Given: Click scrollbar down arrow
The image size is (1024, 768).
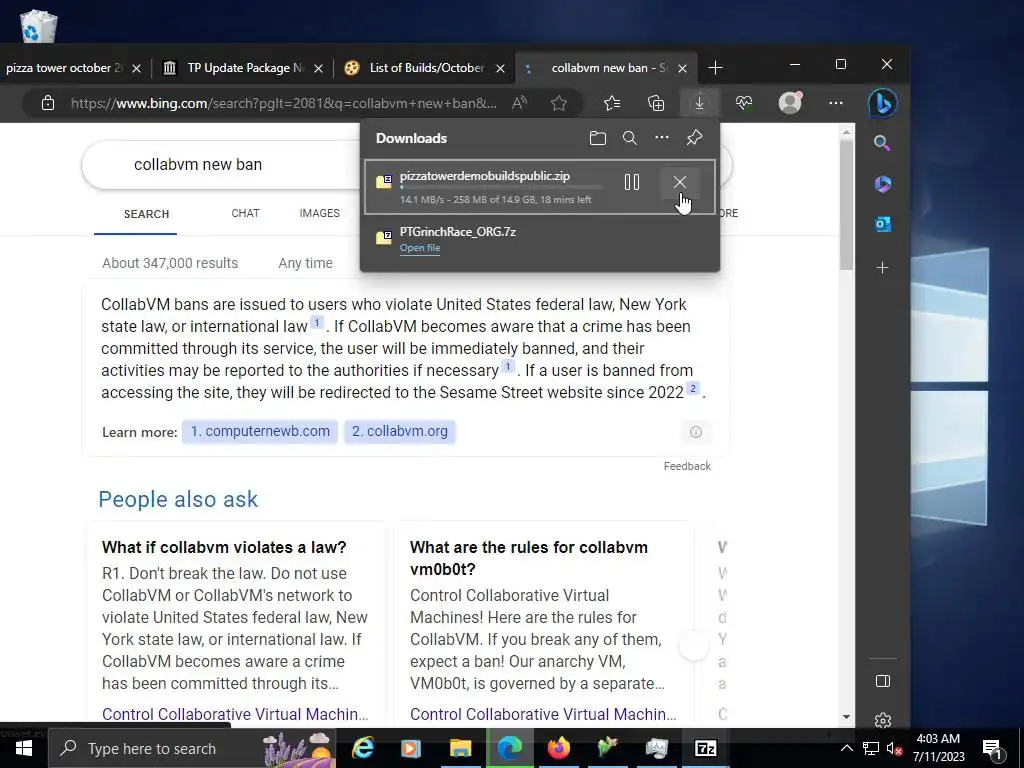Looking at the screenshot, I should 846,716.
